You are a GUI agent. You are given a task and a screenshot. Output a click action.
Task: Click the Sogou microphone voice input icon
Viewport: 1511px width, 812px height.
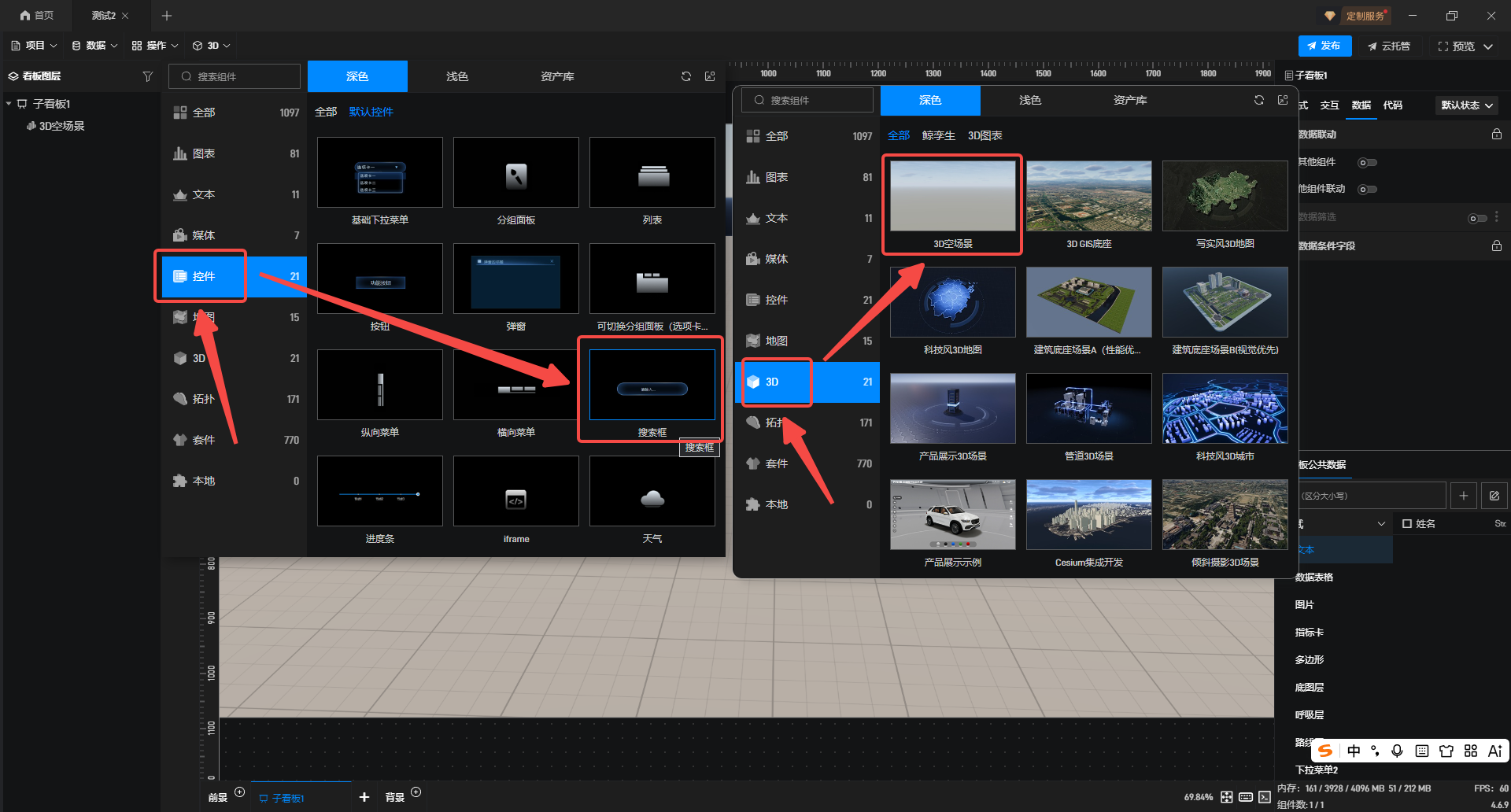(x=1397, y=751)
